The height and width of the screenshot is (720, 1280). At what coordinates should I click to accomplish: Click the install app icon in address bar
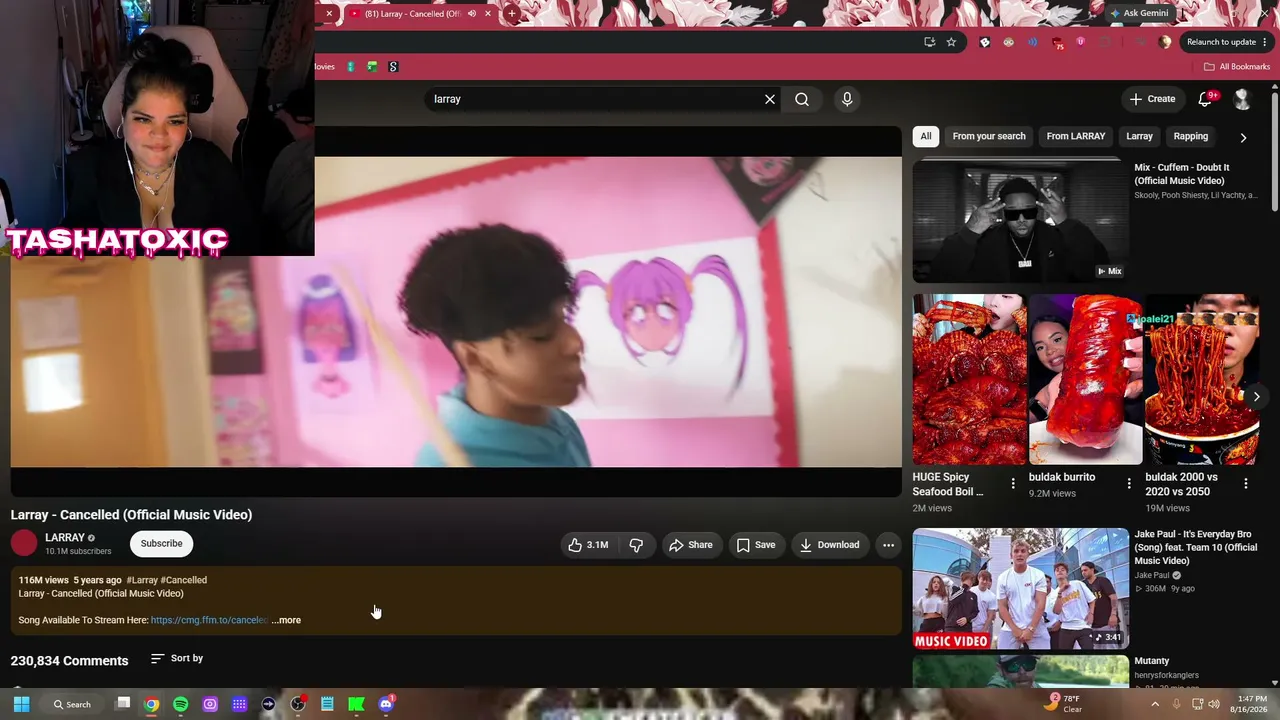click(930, 42)
